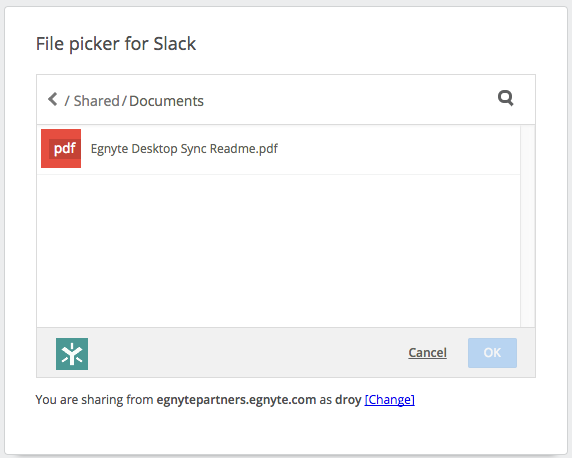This screenshot has width=572, height=458.
Task: Cancel the file picker dialog
Action: (x=428, y=353)
